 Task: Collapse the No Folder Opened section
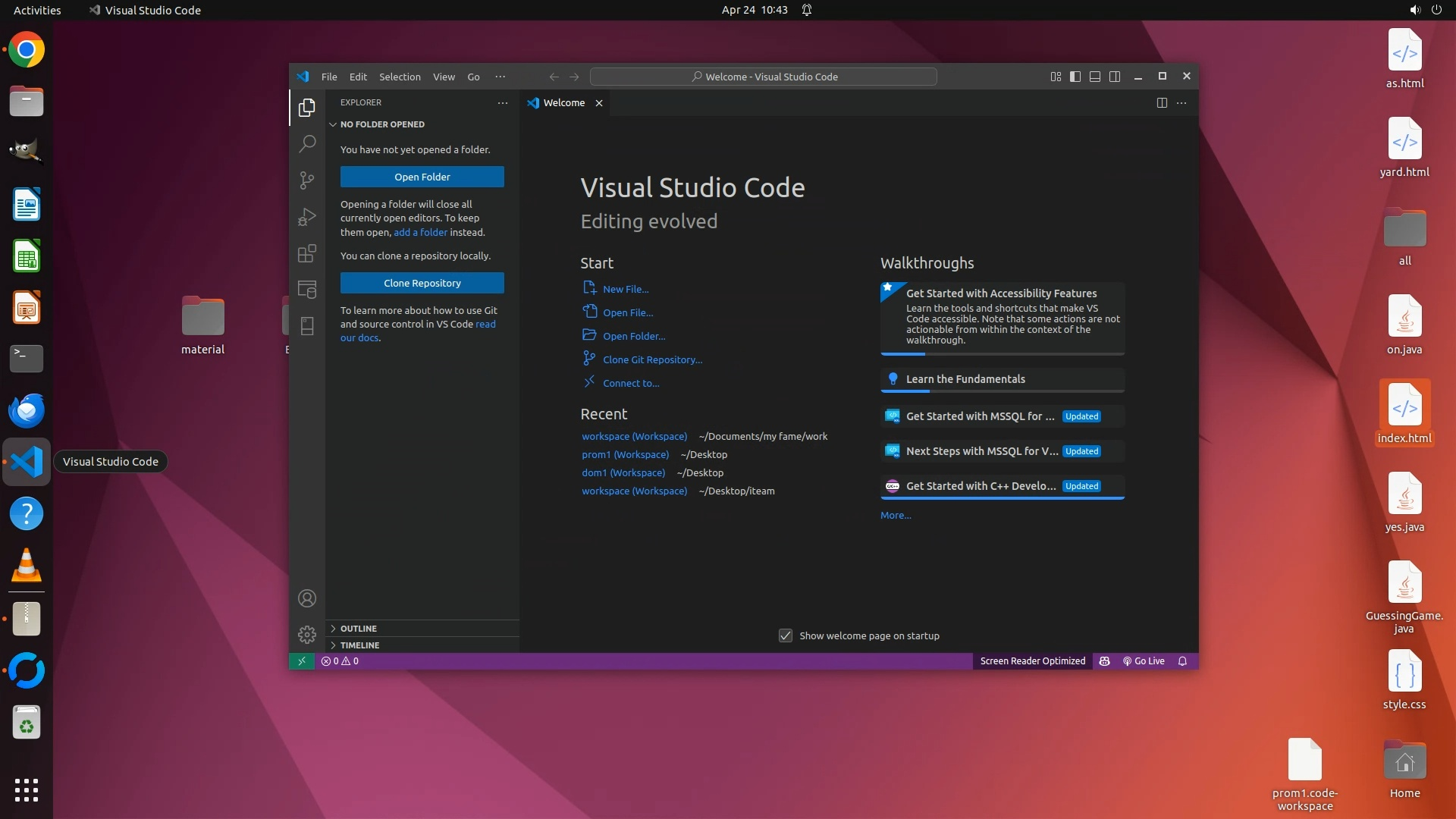[x=382, y=124]
